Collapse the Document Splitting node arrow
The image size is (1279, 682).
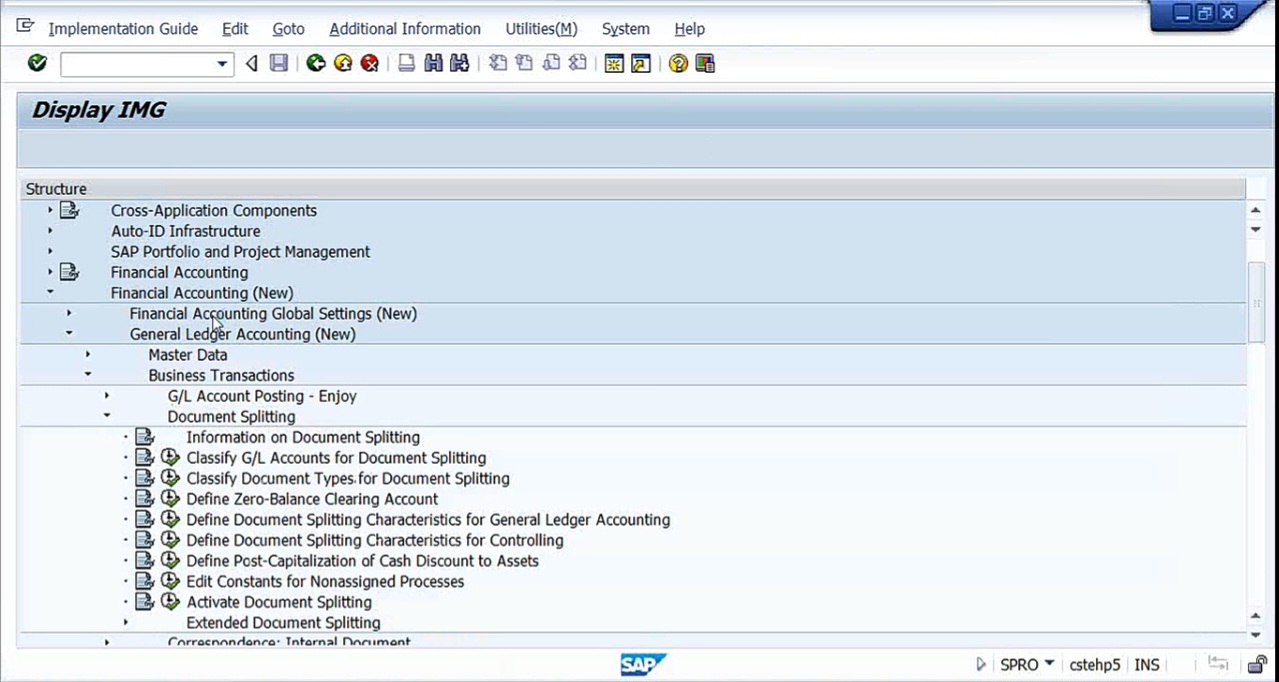pos(107,416)
